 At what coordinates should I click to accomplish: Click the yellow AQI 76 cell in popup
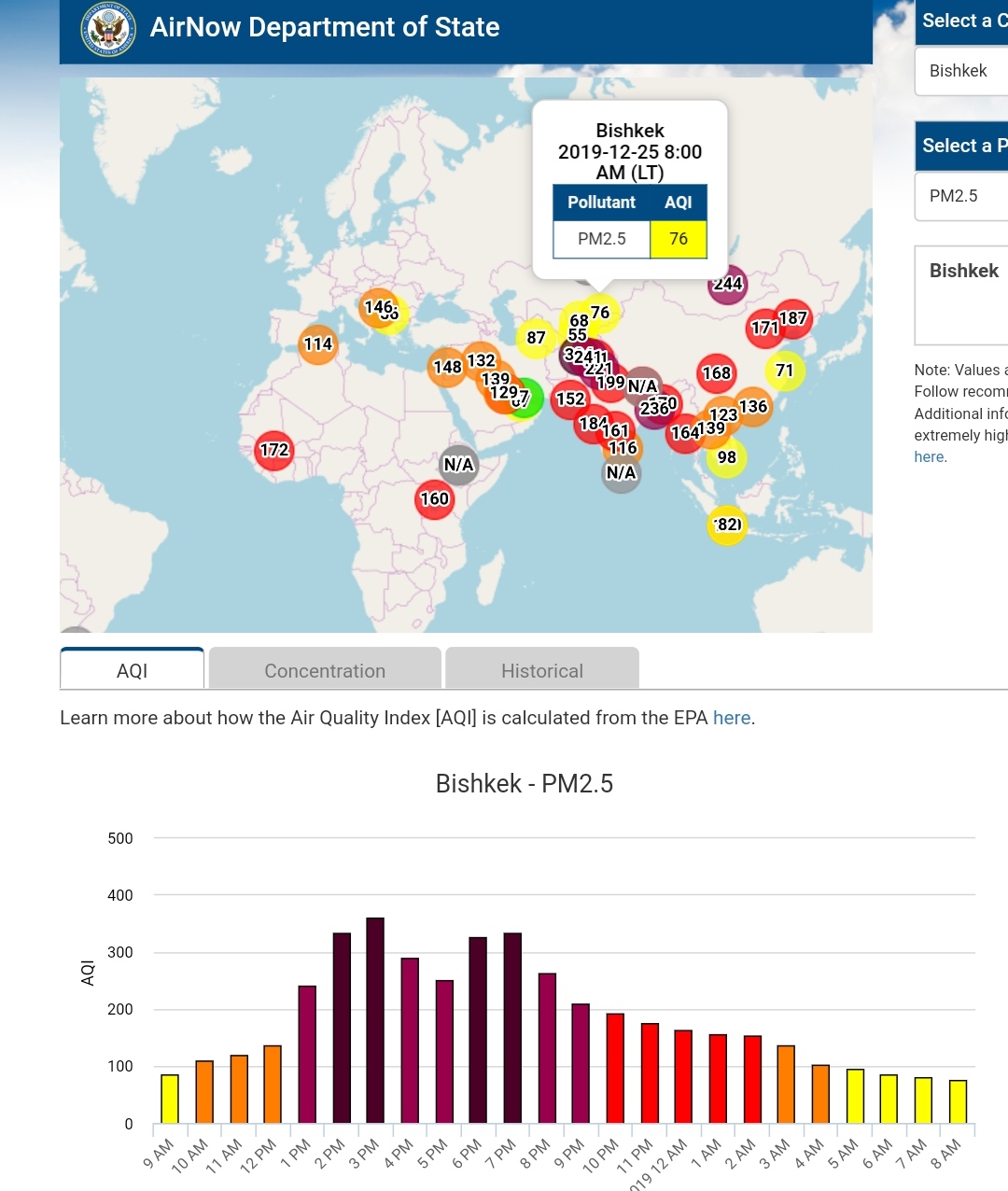pyautogui.click(x=679, y=239)
